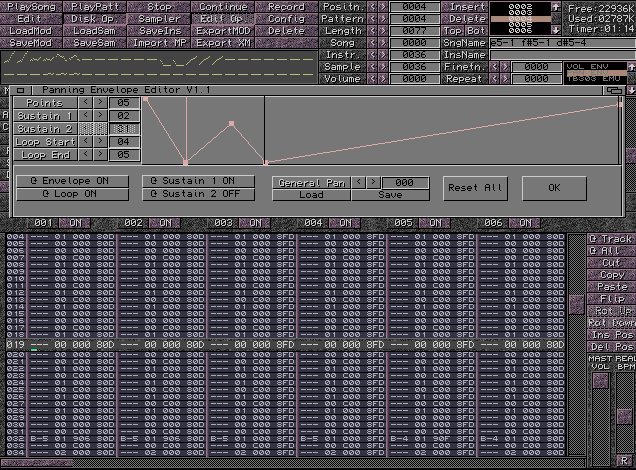Click the LoadSam button

coord(95,31)
